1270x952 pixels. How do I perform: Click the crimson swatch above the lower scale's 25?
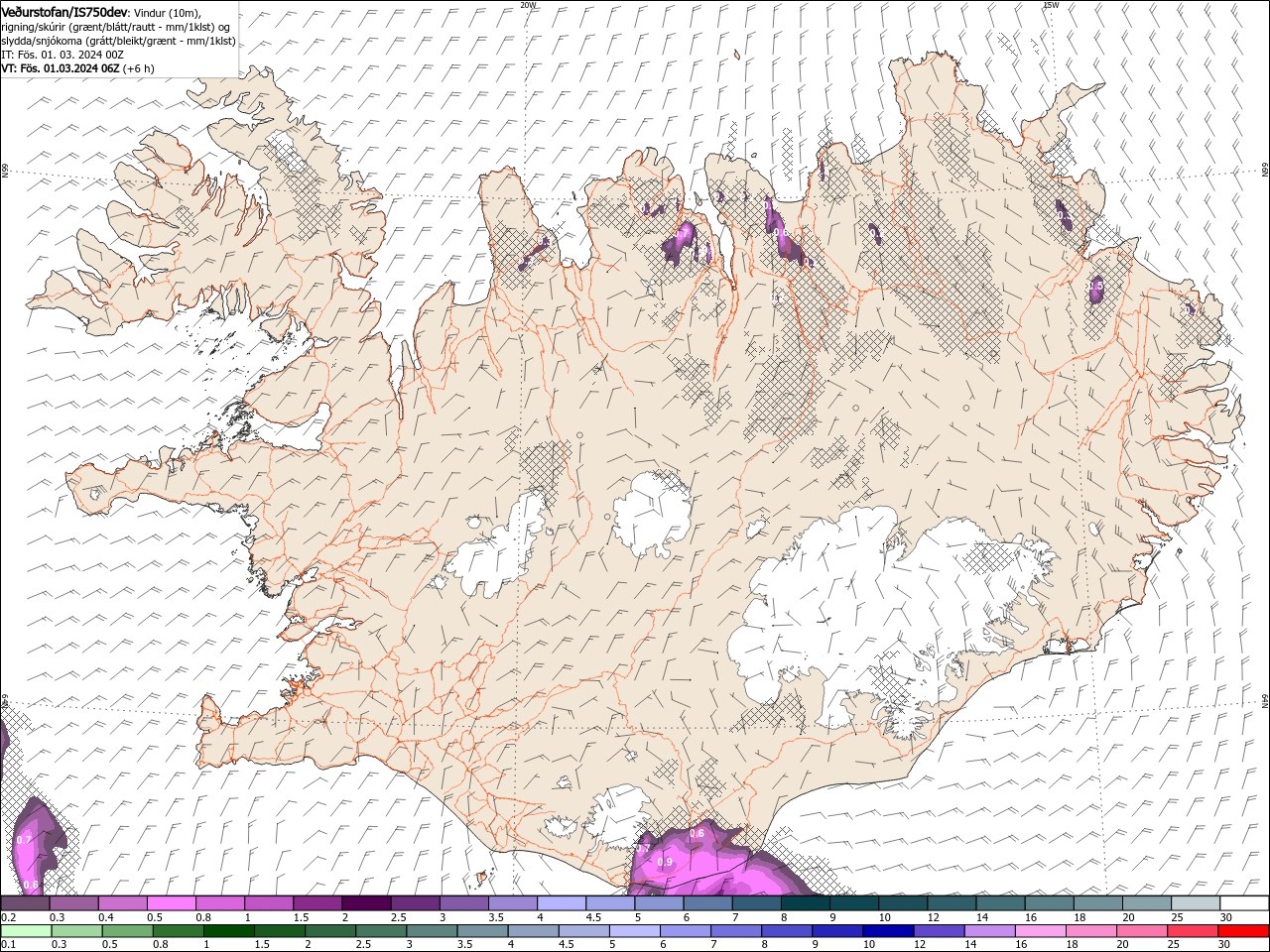tap(1192, 931)
